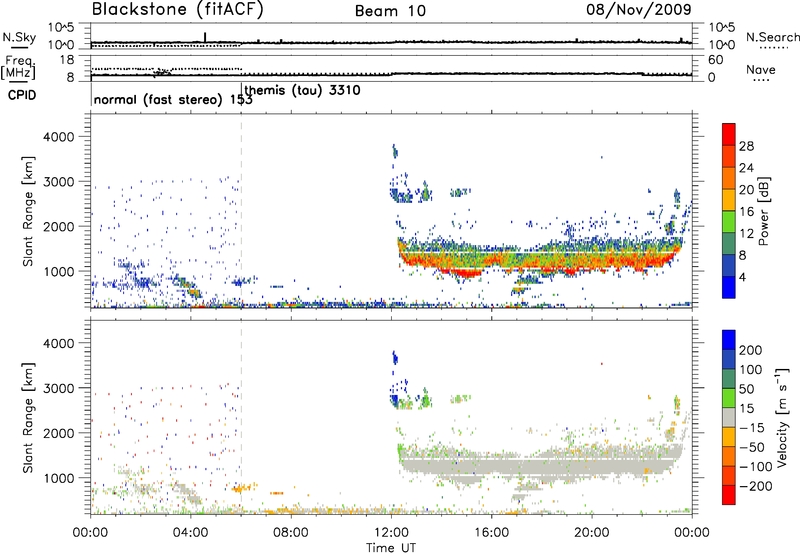Image resolution: width=800 pixels, height=554 pixels.
Task: Click the '12:00' time tick label
Action: 391,533
